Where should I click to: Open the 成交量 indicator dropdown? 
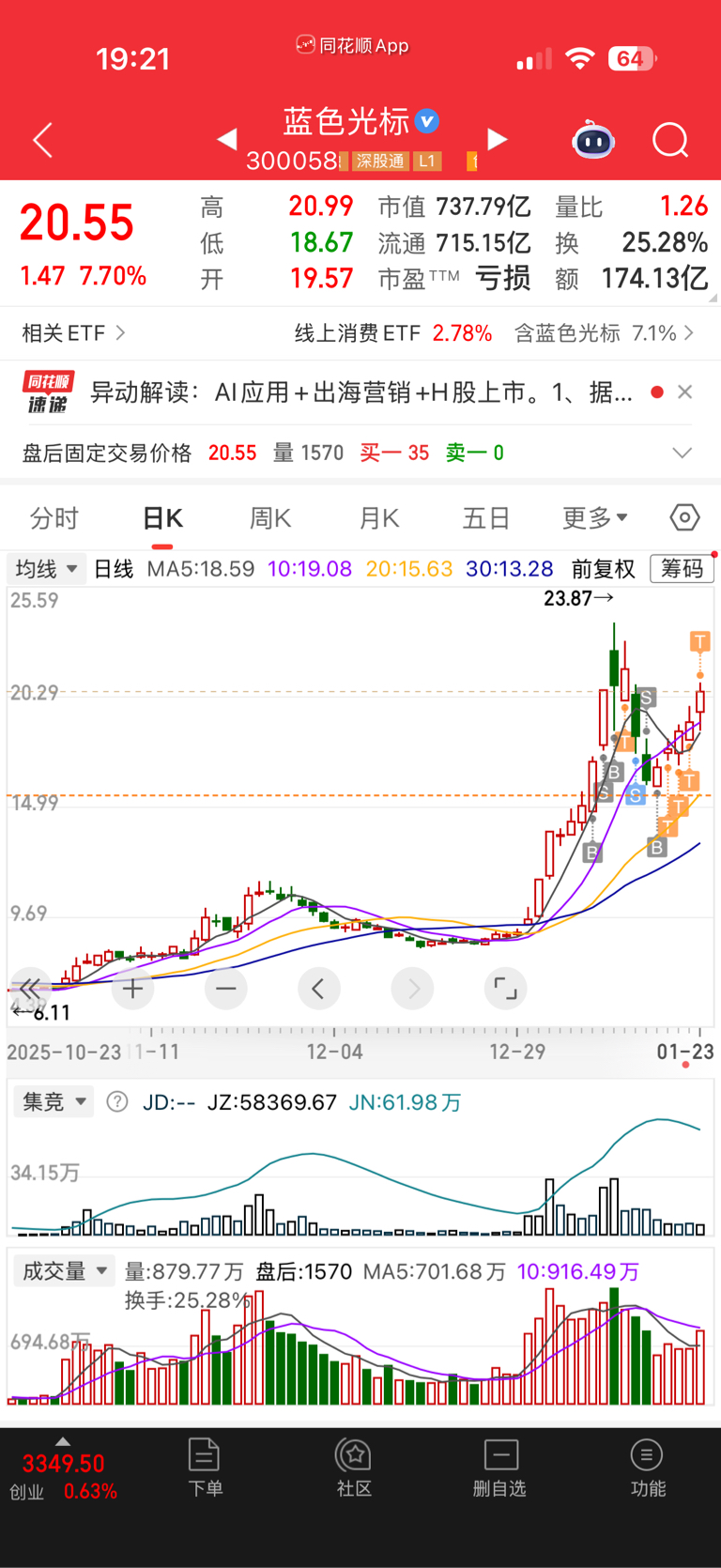tap(65, 1271)
